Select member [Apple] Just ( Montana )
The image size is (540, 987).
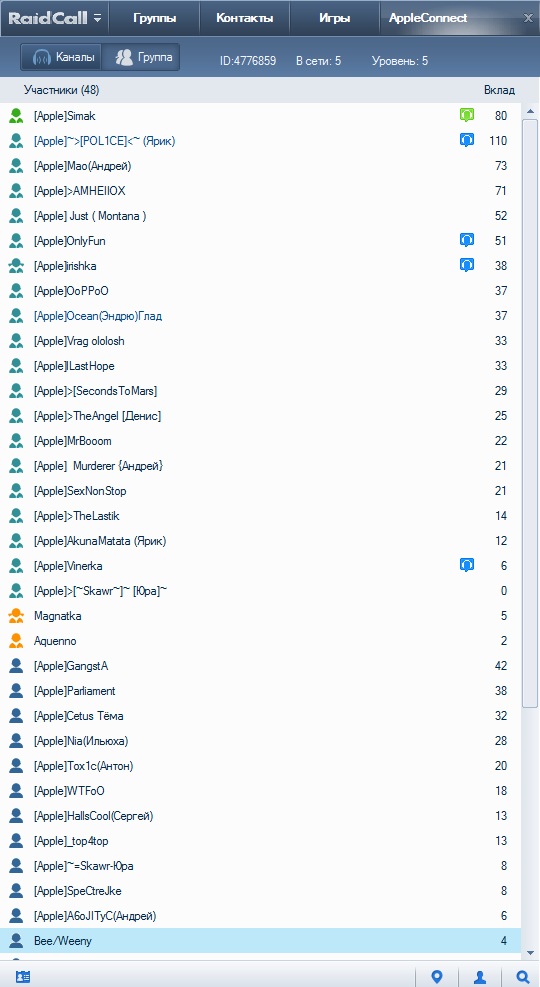(261, 216)
